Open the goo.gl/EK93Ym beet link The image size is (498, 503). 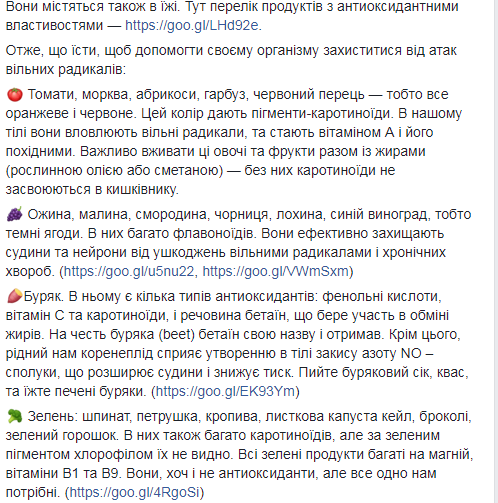pos(226,391)
